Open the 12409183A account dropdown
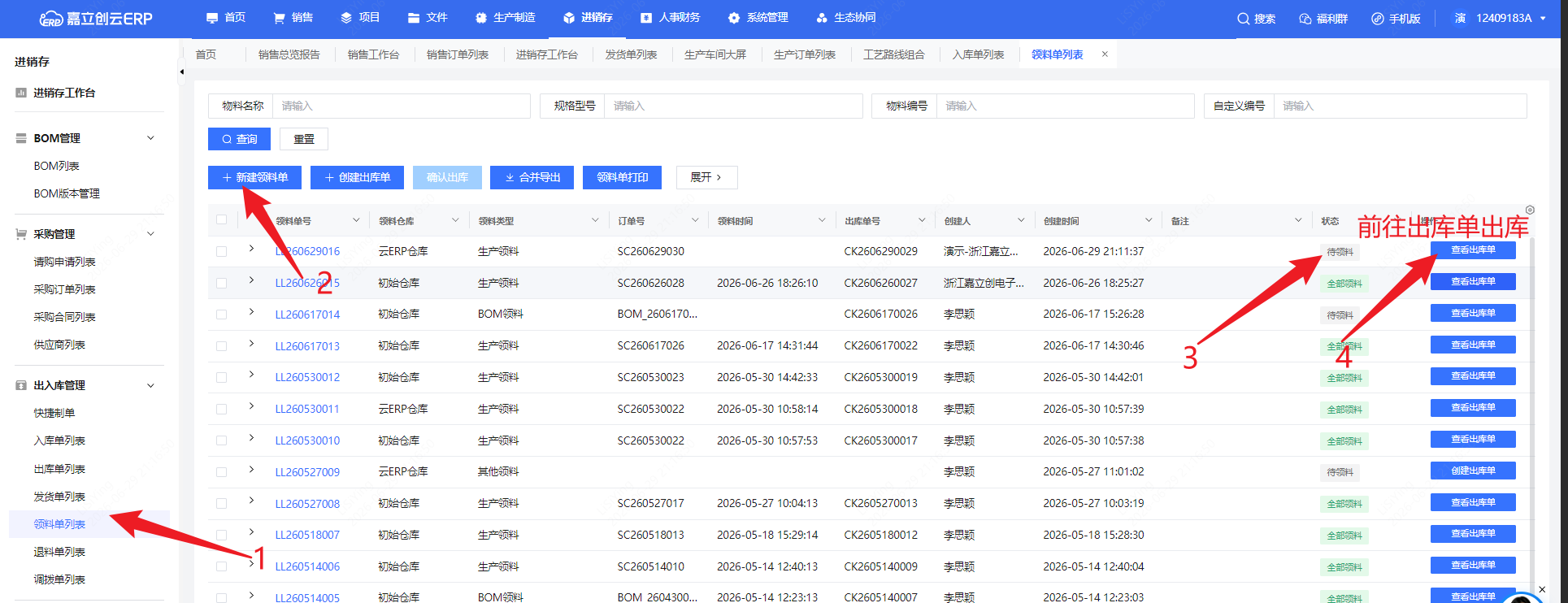The width and height of the screenshot is (1568, 603). [1511, 18]
